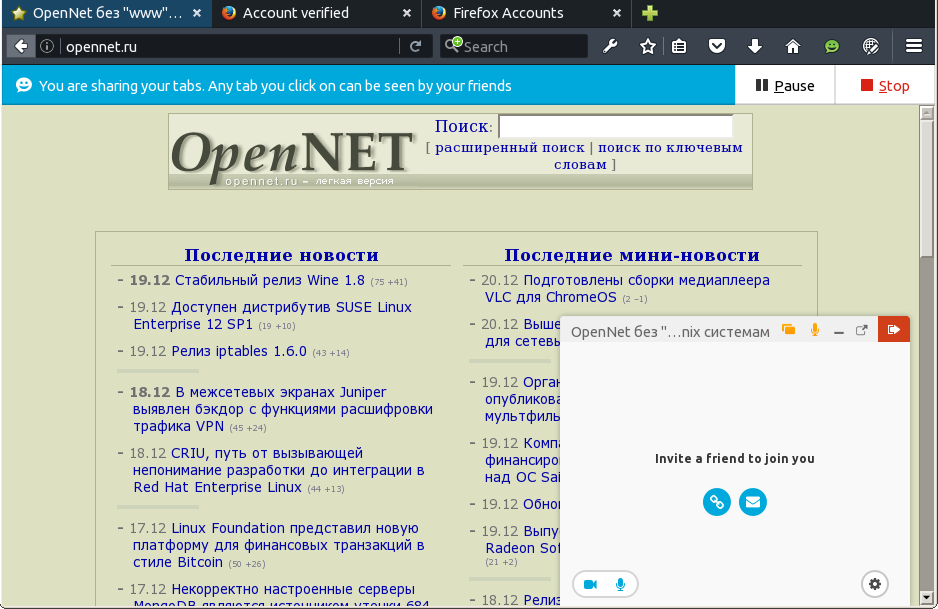
Task: Reload the opennet.ru page
Action: [415, 46]
